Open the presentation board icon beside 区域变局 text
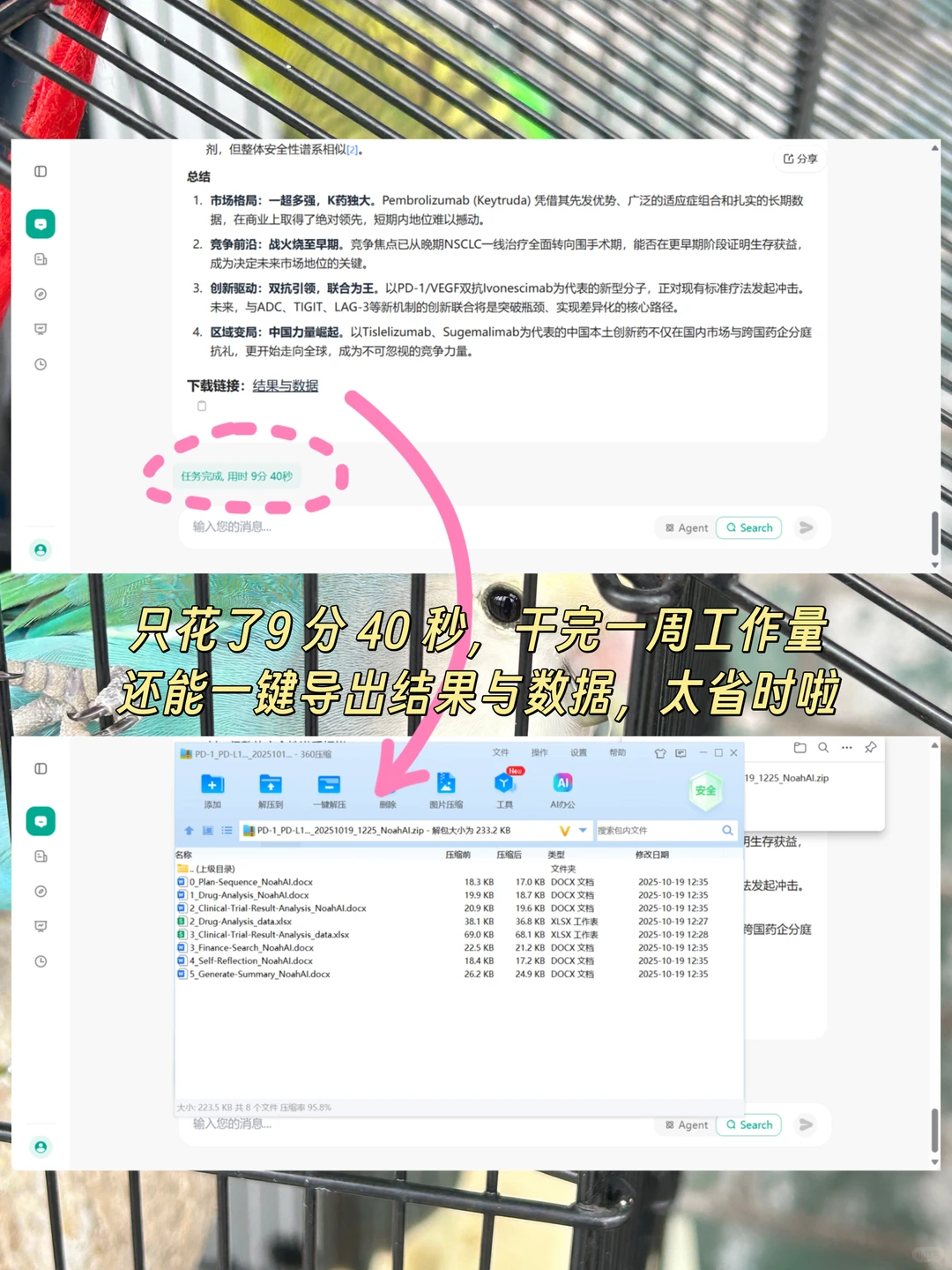Screen dimensions: 952x1270 41,329
